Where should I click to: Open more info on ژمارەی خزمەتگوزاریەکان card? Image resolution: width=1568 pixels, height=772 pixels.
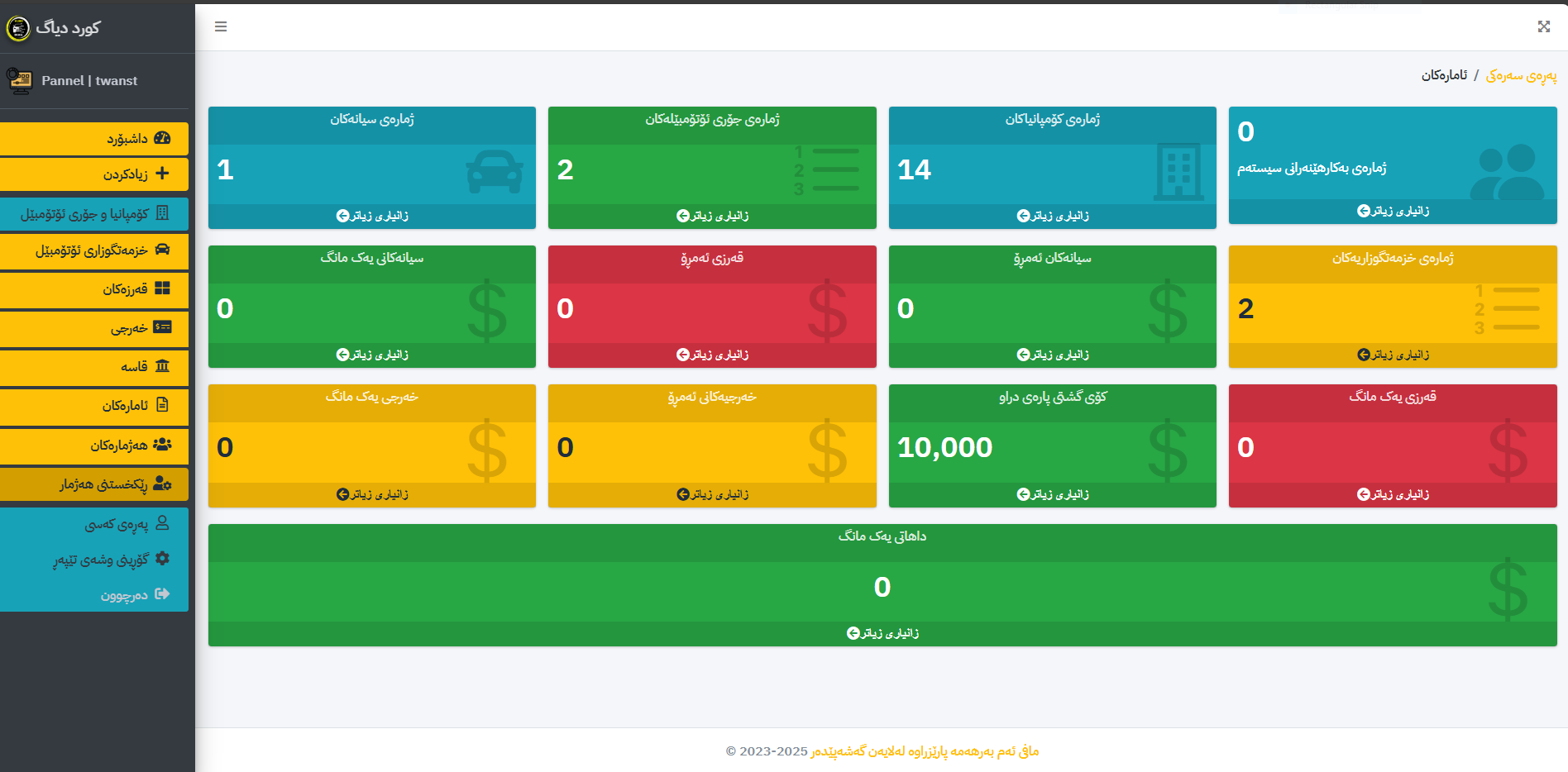(1393, 355)
